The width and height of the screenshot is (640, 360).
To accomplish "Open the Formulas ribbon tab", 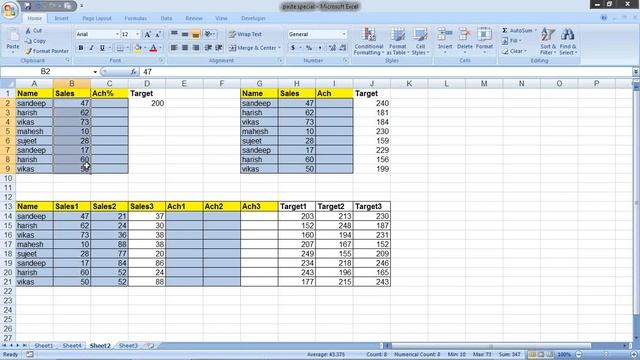I will (136, 18).
